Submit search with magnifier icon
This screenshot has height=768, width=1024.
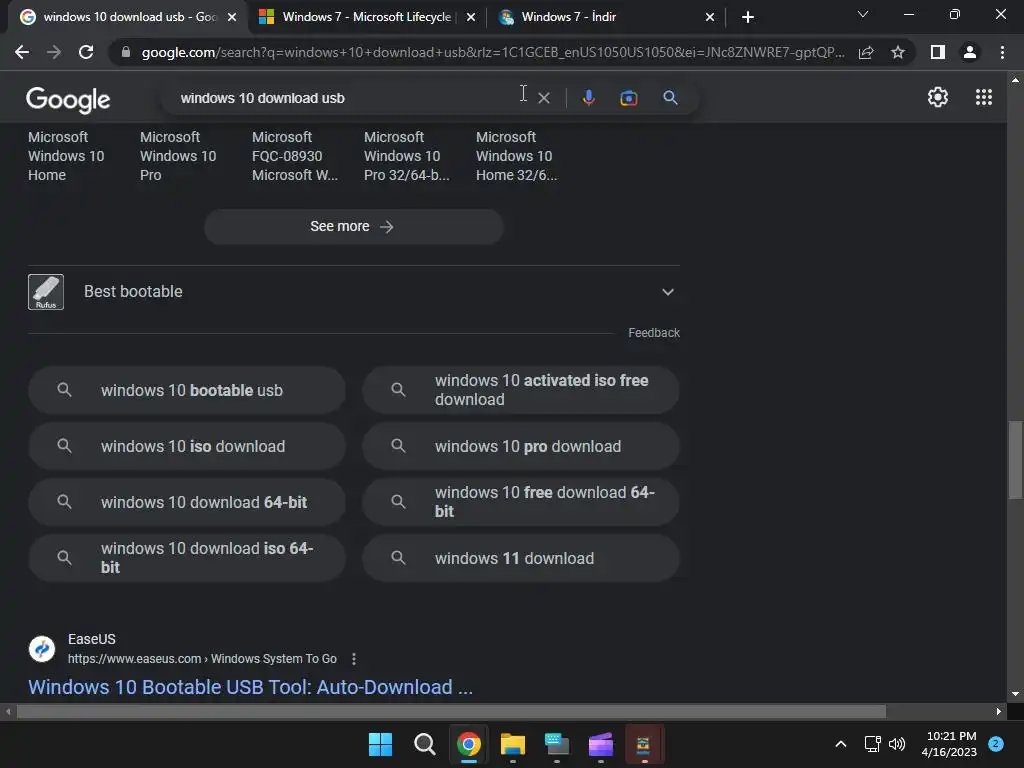point(670,98)
